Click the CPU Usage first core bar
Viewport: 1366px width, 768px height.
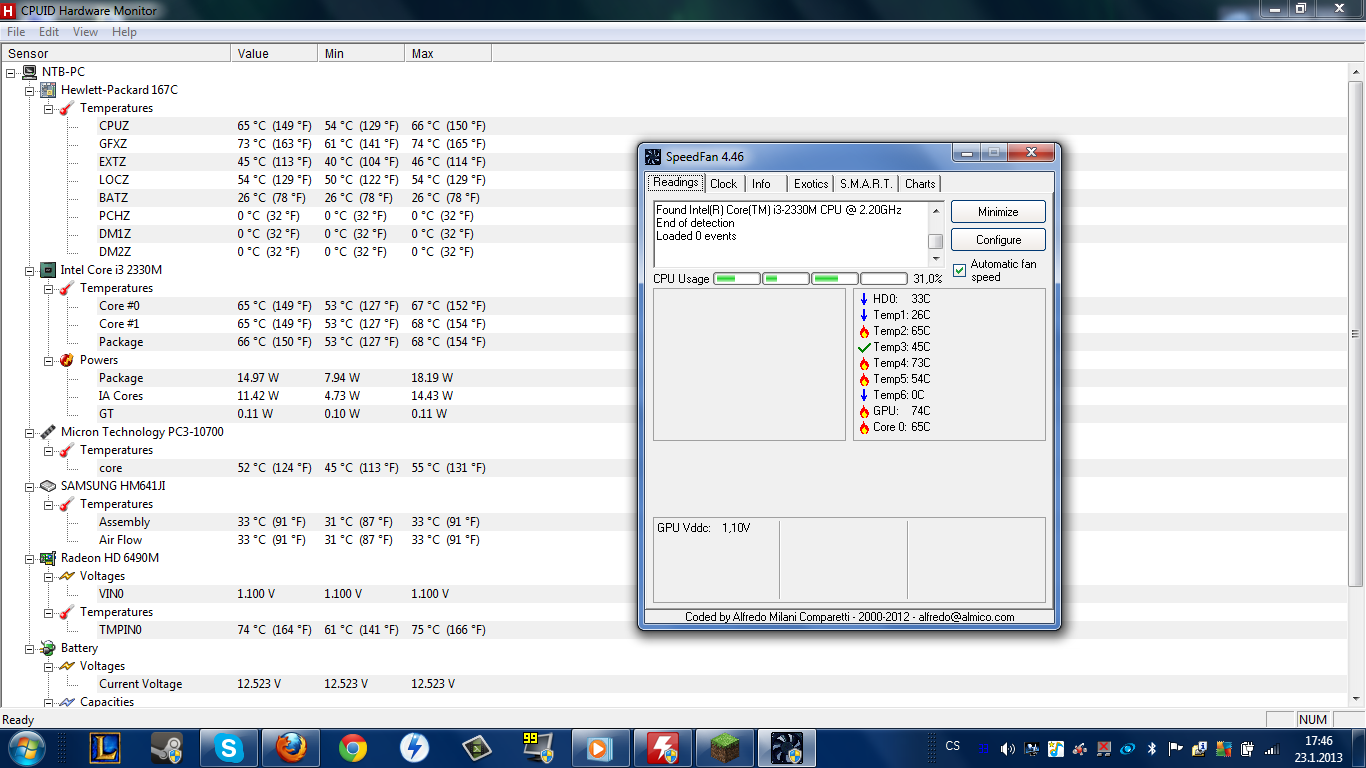point(736,279)
